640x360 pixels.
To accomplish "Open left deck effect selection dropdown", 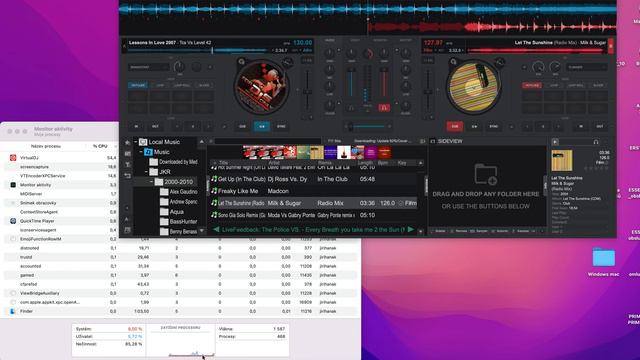I will pos(149,67).
